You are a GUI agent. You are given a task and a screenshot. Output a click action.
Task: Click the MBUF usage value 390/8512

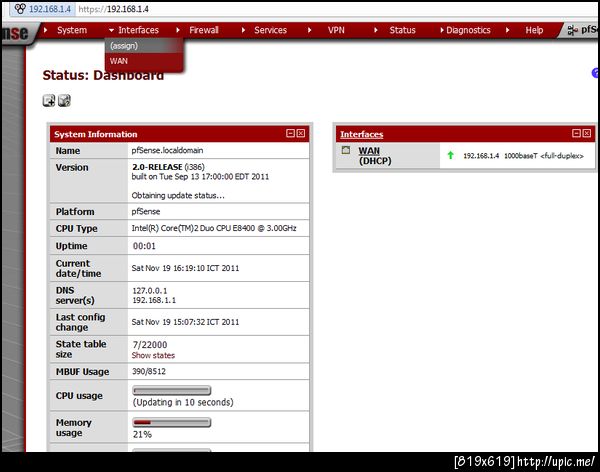coord(149,371)
